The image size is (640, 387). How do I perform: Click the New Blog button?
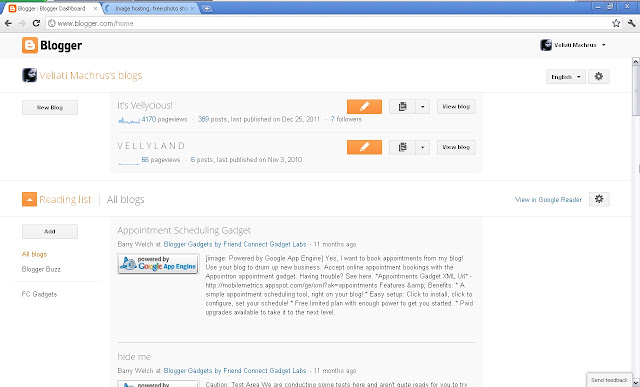pos(50,108)
